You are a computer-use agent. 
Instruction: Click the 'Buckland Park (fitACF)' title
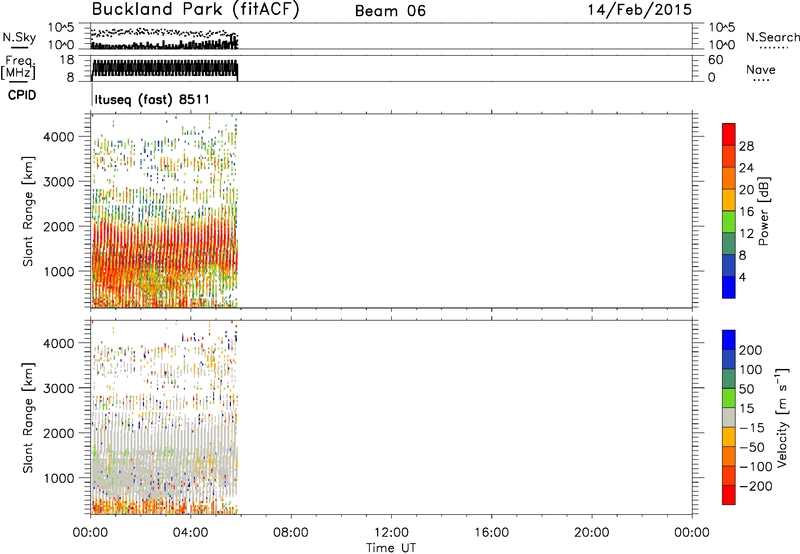pos(195,10)
